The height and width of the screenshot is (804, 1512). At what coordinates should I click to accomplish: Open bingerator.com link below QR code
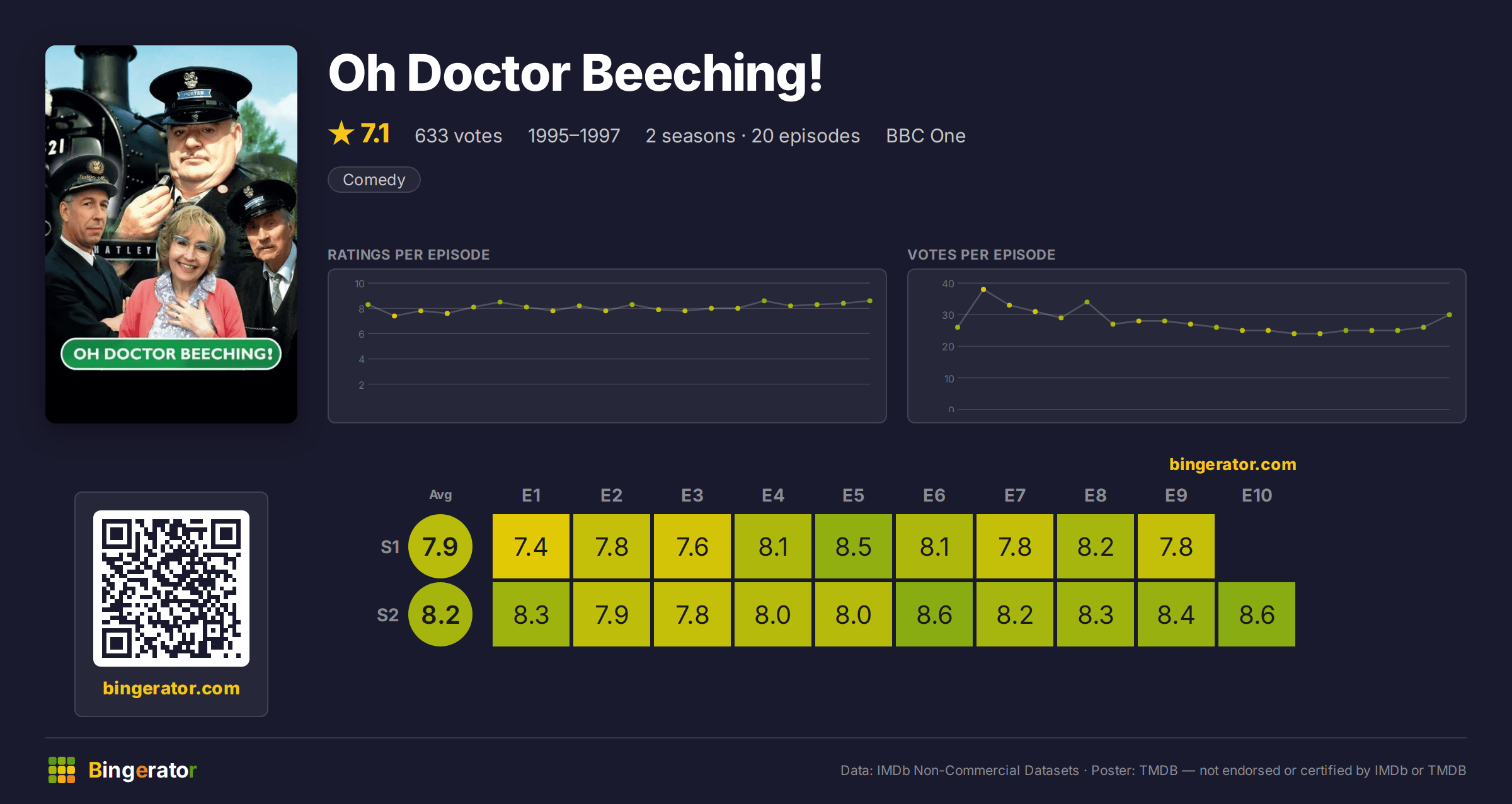point(171,688)
